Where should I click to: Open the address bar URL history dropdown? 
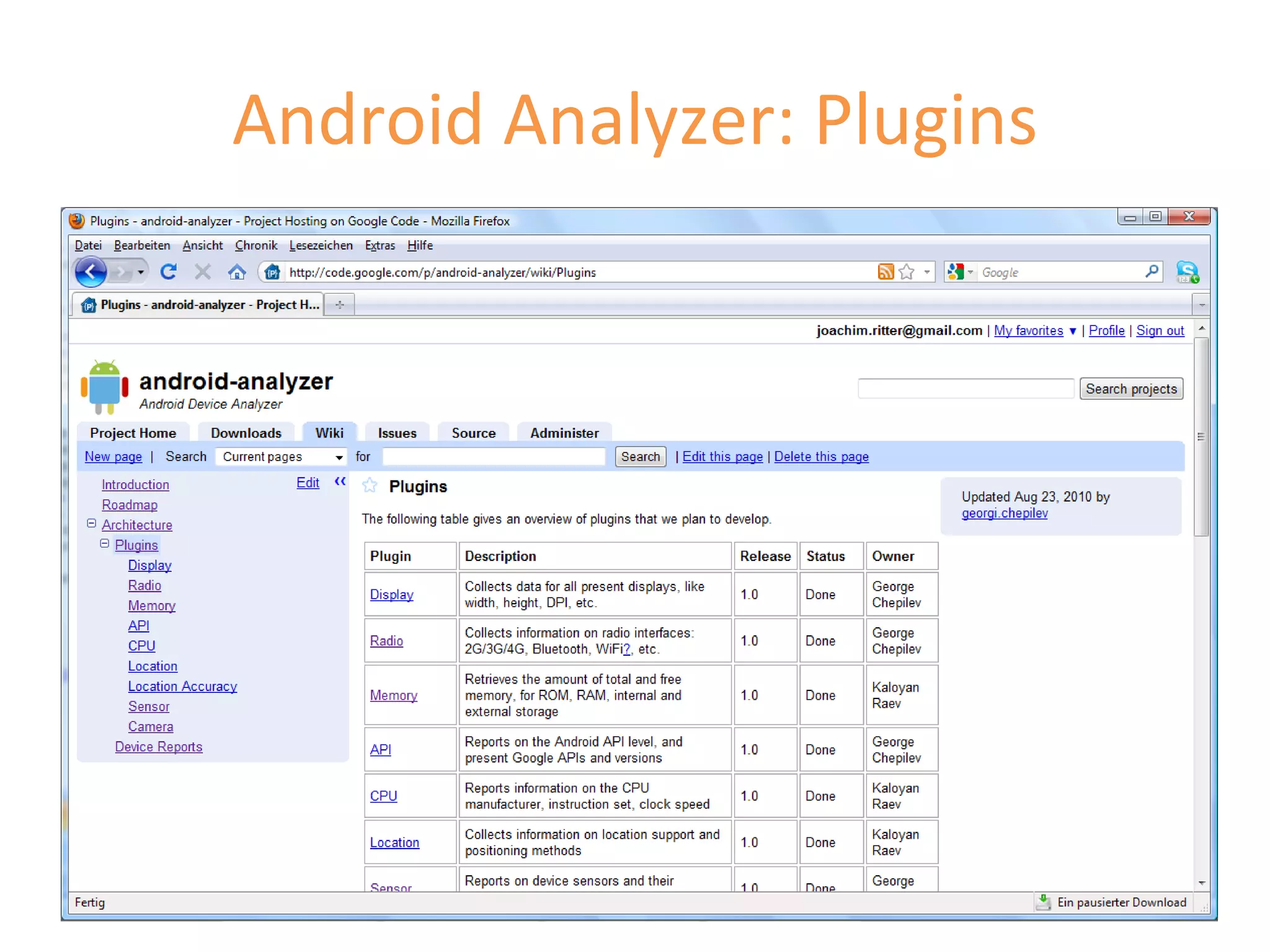(x=926, y=272)
